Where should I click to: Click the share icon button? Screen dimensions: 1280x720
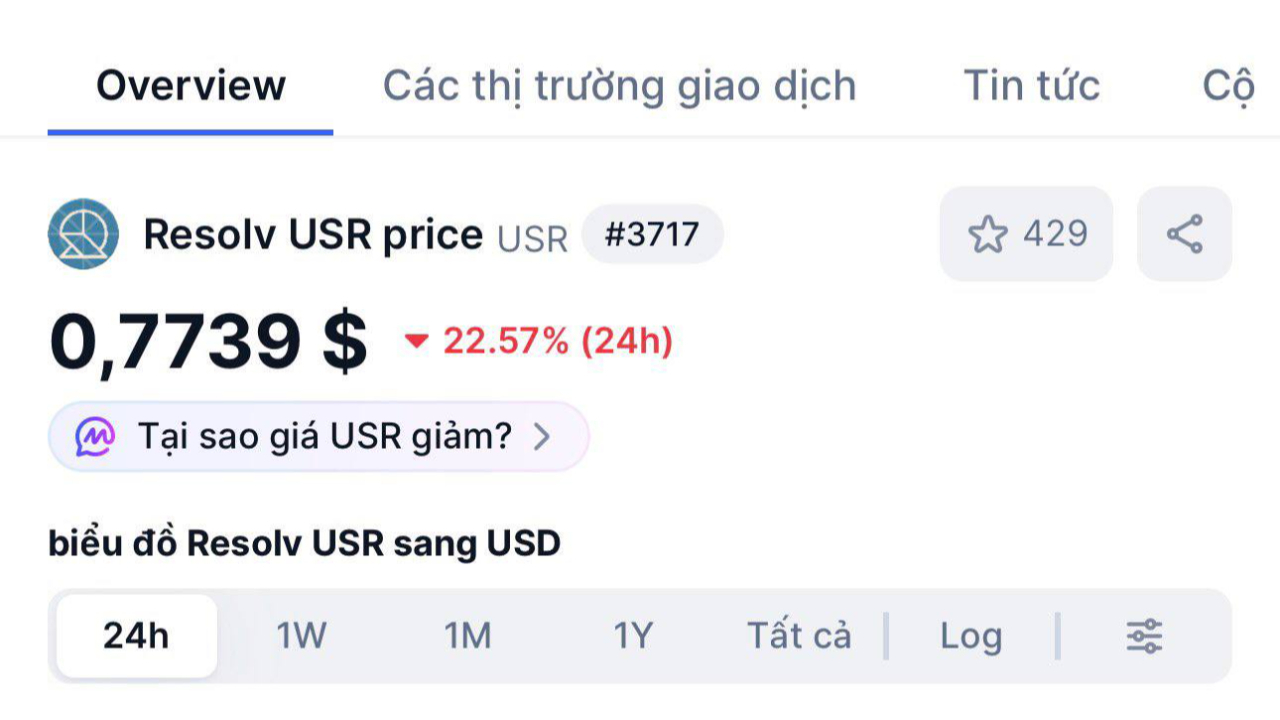1184,234
